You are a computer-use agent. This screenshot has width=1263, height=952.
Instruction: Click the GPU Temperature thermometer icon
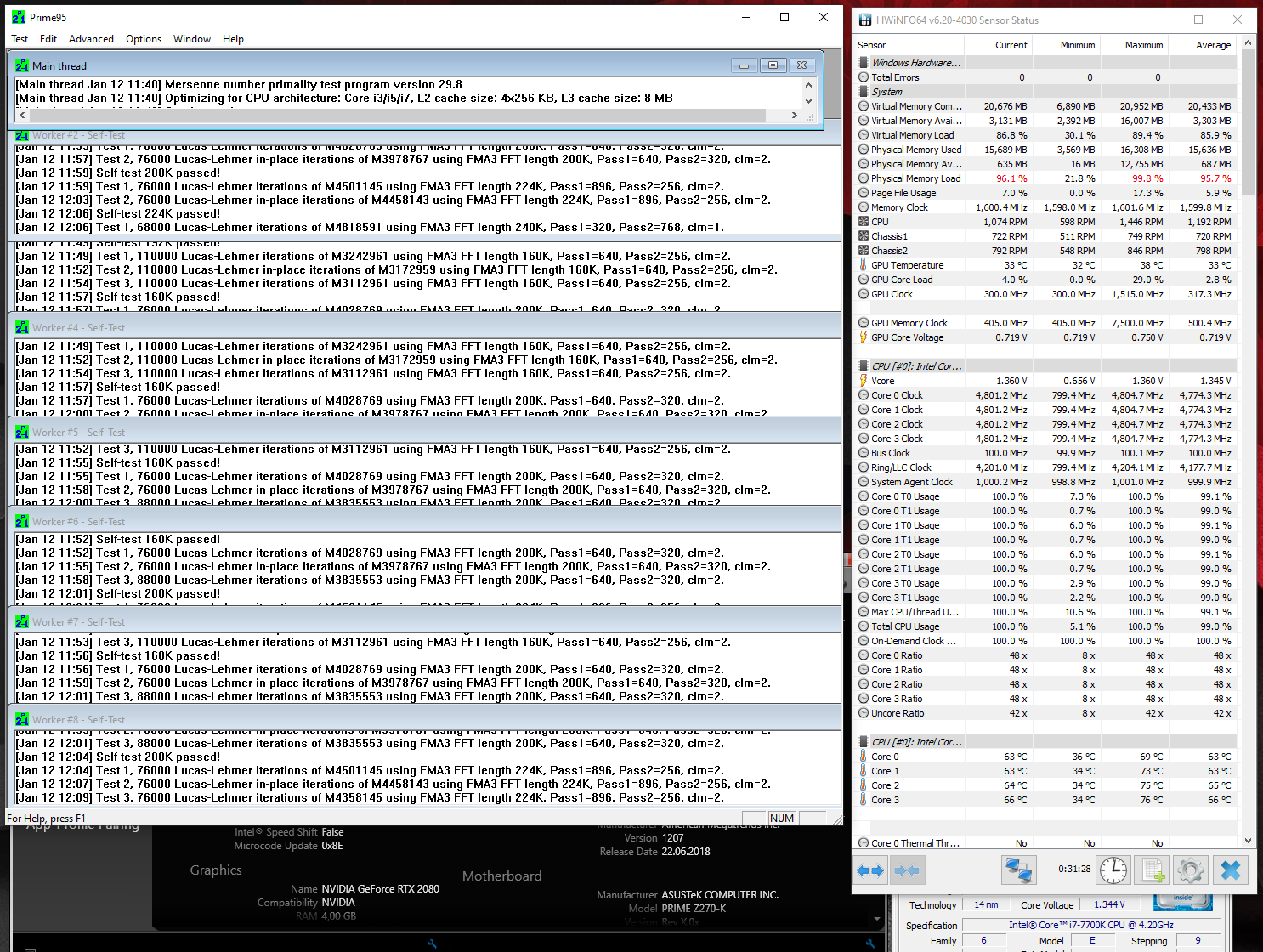864,265
